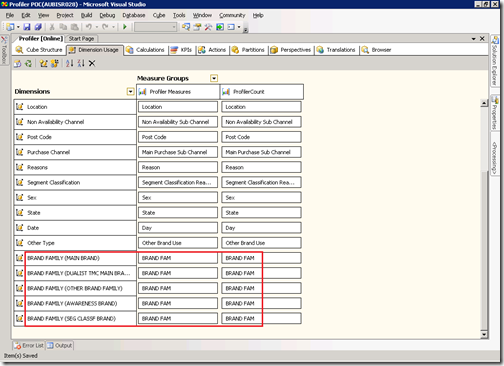The image size is (504, 366).
Task: Click the Save icon in the toolbar
Action: coord(27,27)
